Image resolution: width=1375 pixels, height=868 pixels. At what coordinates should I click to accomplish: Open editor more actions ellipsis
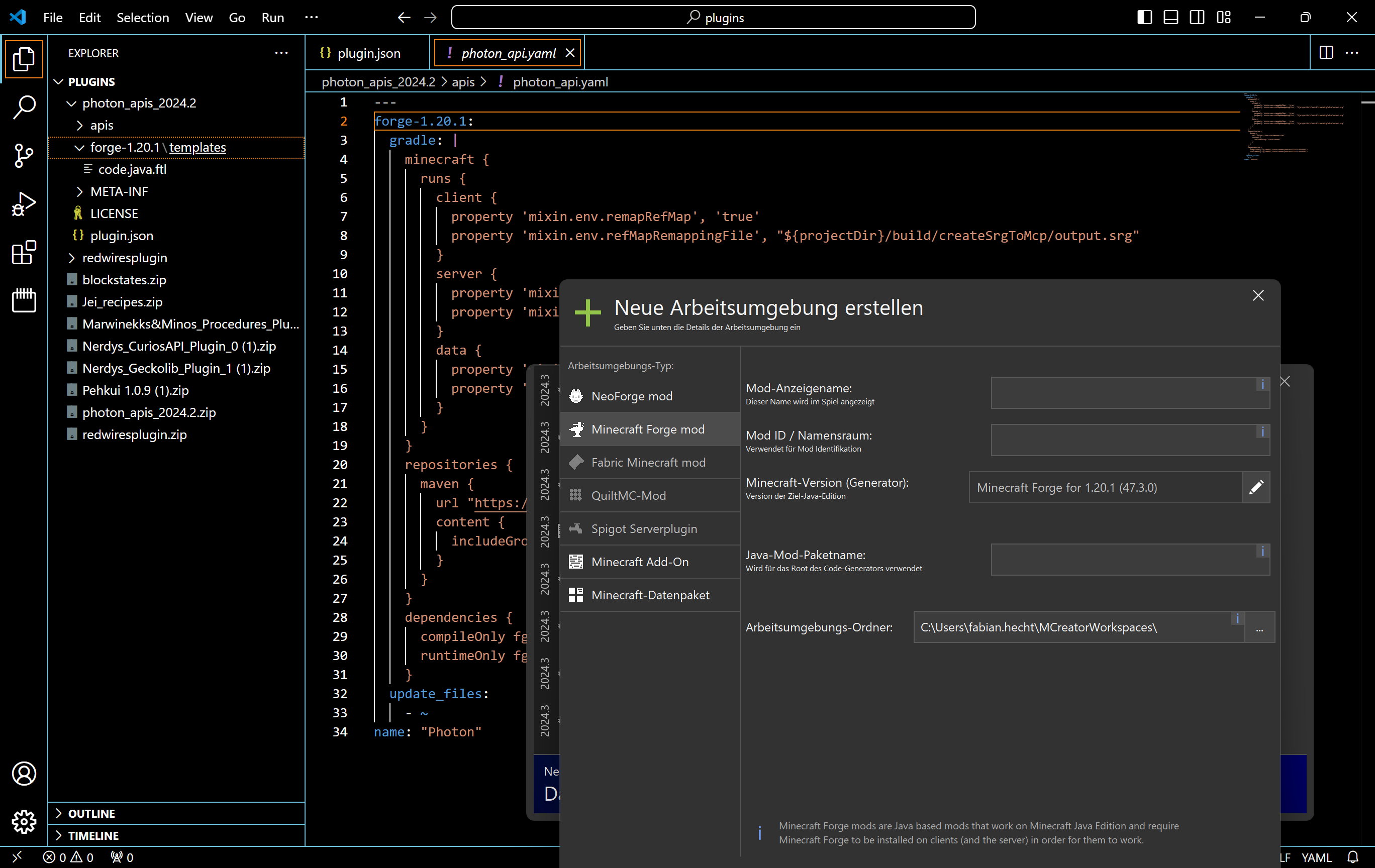[x=1351, y=53]
